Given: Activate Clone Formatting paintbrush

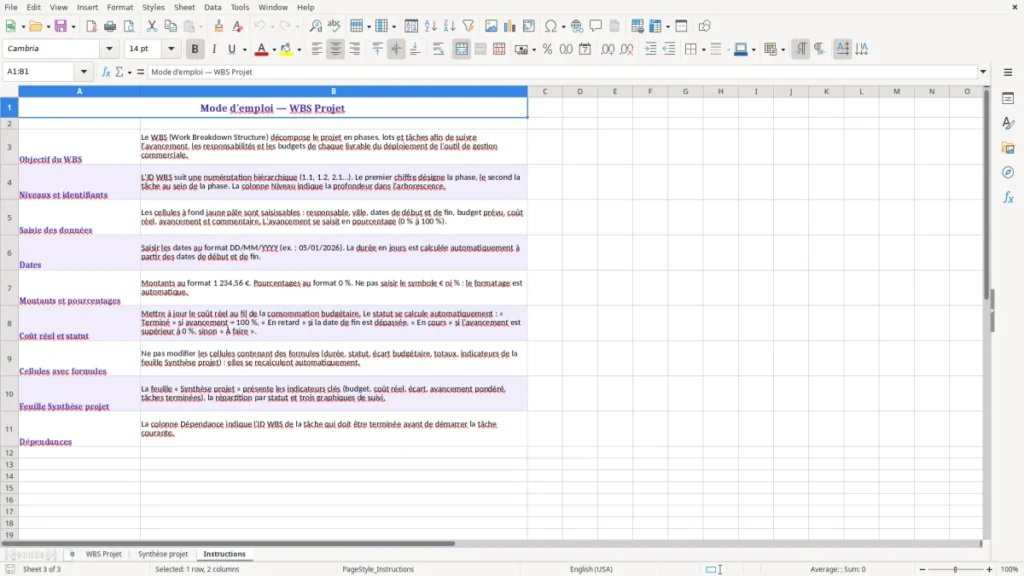Looking at the screenshot, I should point(219,26).
